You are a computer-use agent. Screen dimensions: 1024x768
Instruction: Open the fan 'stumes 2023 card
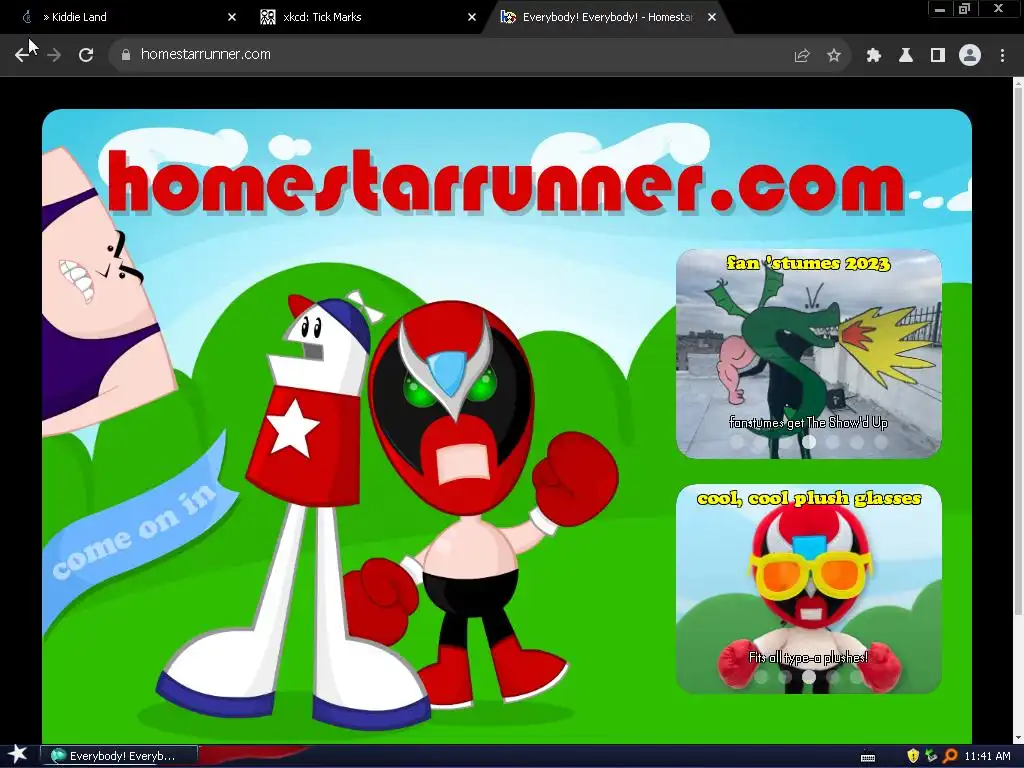pos(808,353)
